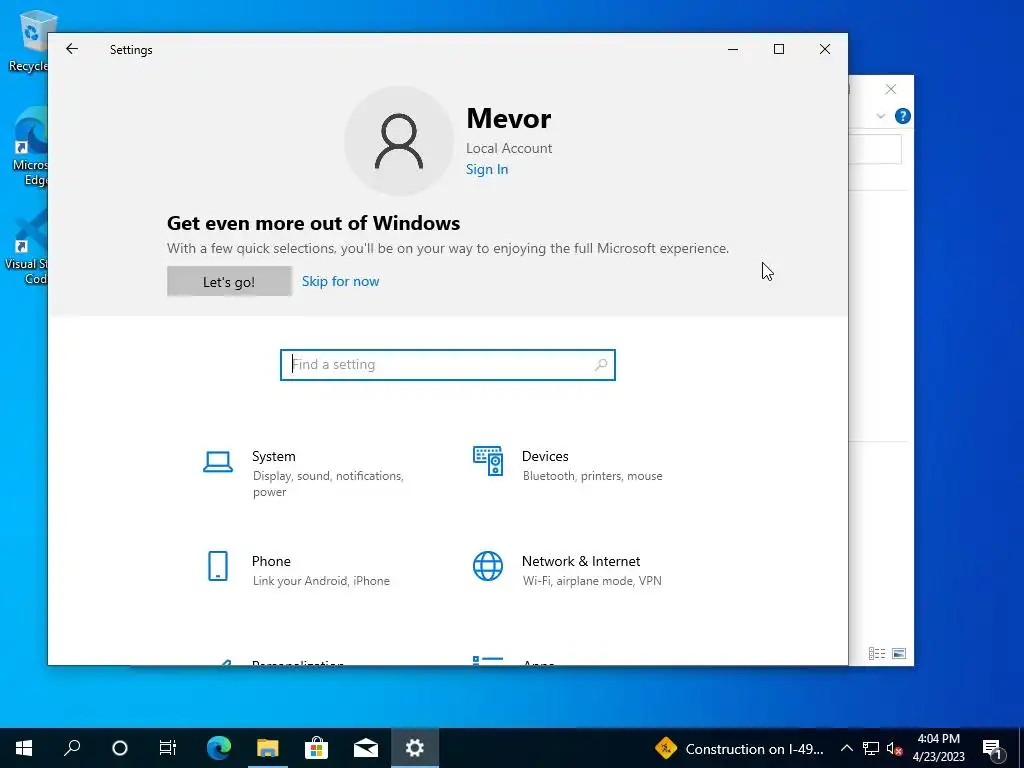The image size is (1024, 768).
Task: Click the Mevor user avatar picture
Action: click(399, 141)
